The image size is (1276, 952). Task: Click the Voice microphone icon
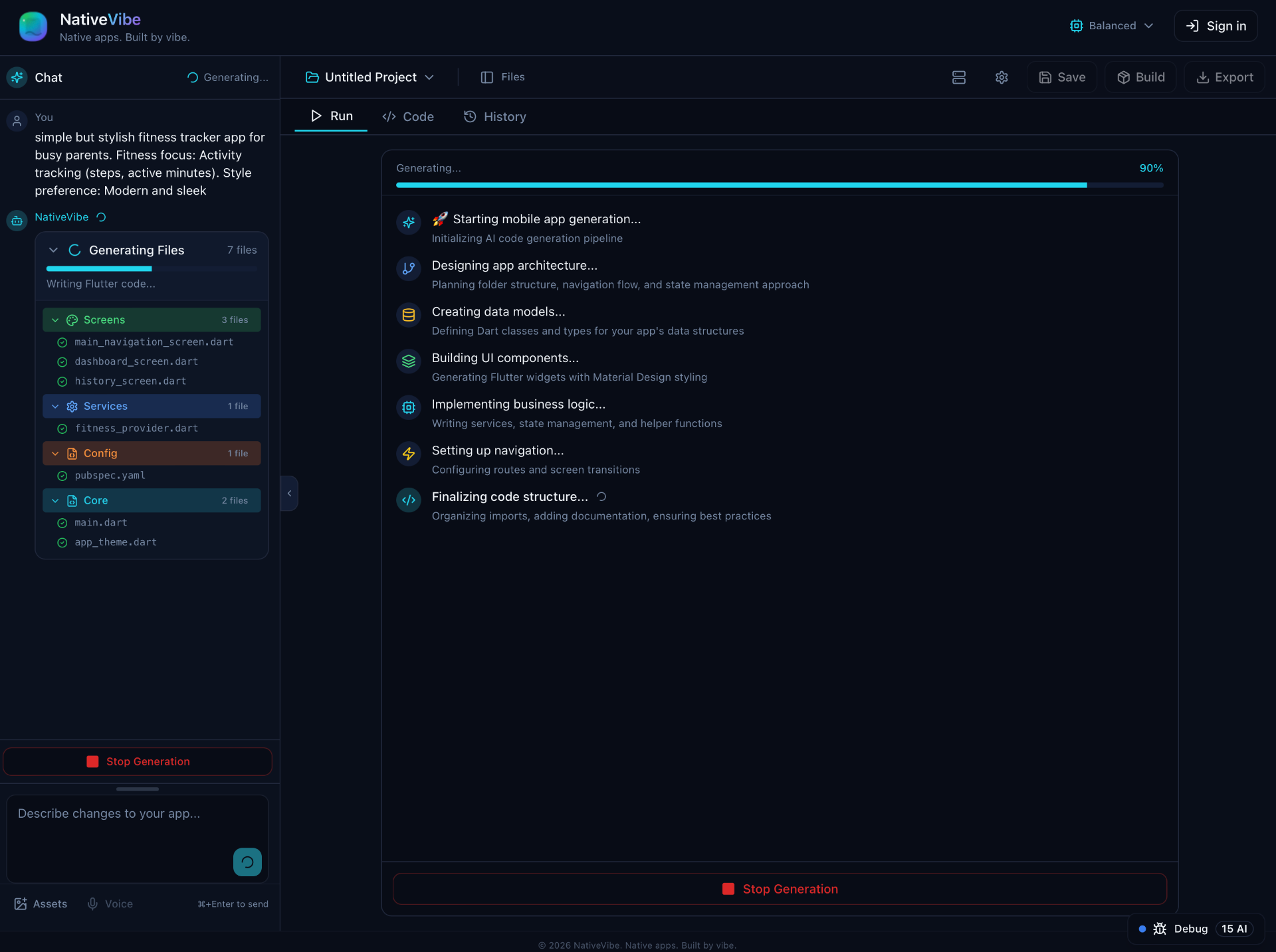[x=92, y=904]
